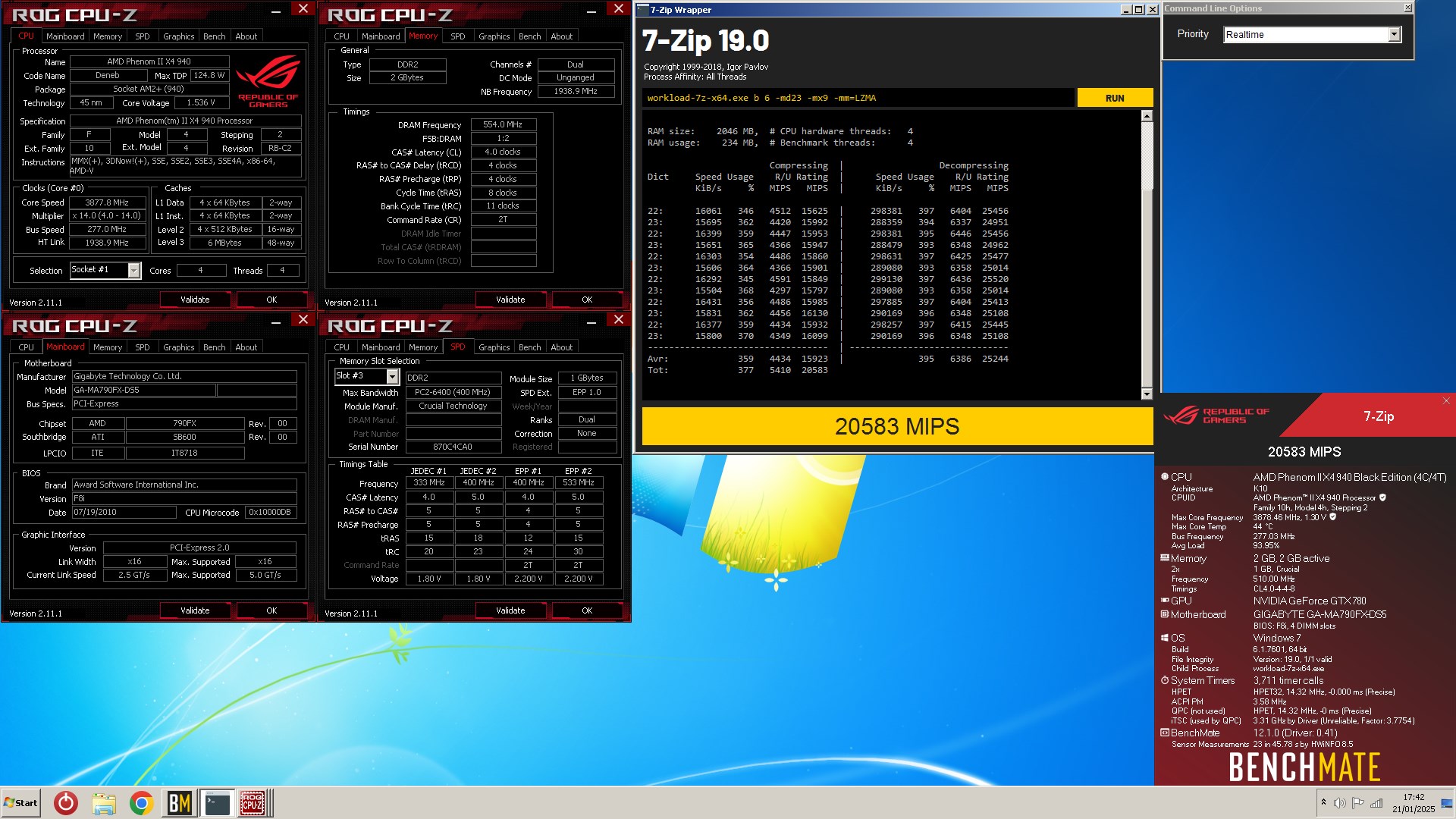Click the CPU section icon in BenchMate panel
This screenshot has height=819, width=1456.
tap(1165, 477)
